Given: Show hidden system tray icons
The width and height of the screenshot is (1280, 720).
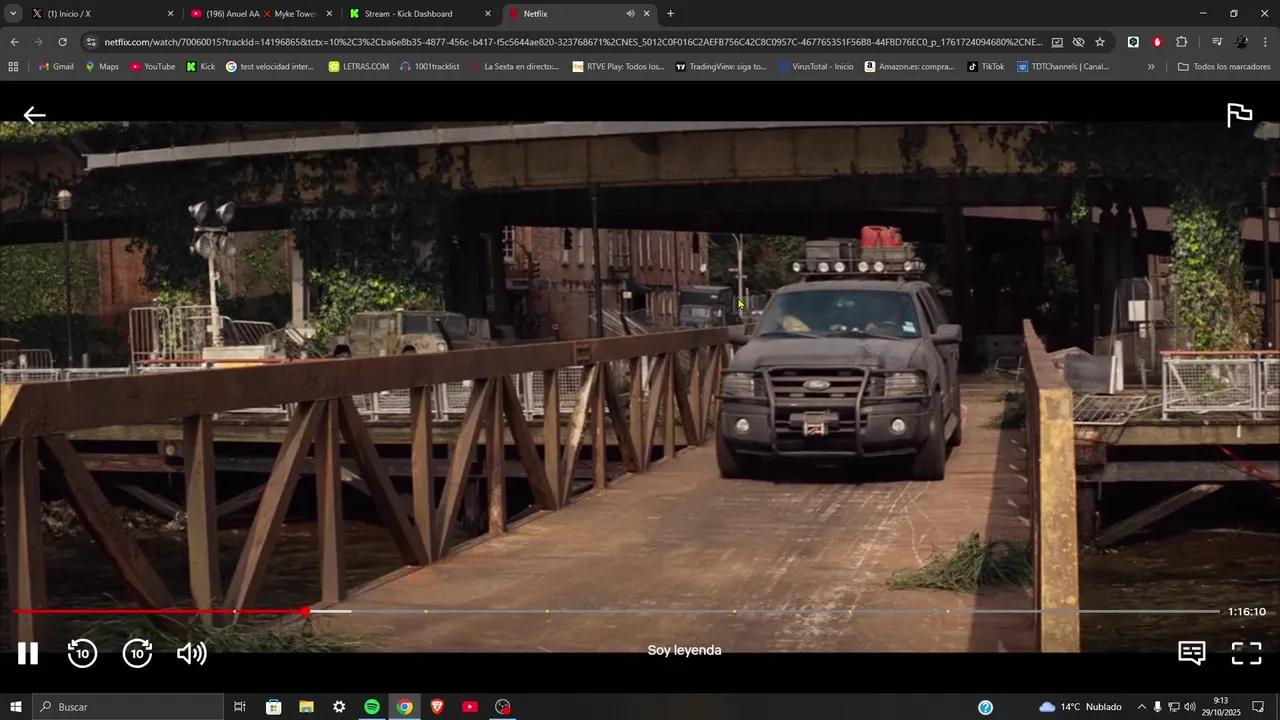Looking at the screenshot, I should (1142, 707).
